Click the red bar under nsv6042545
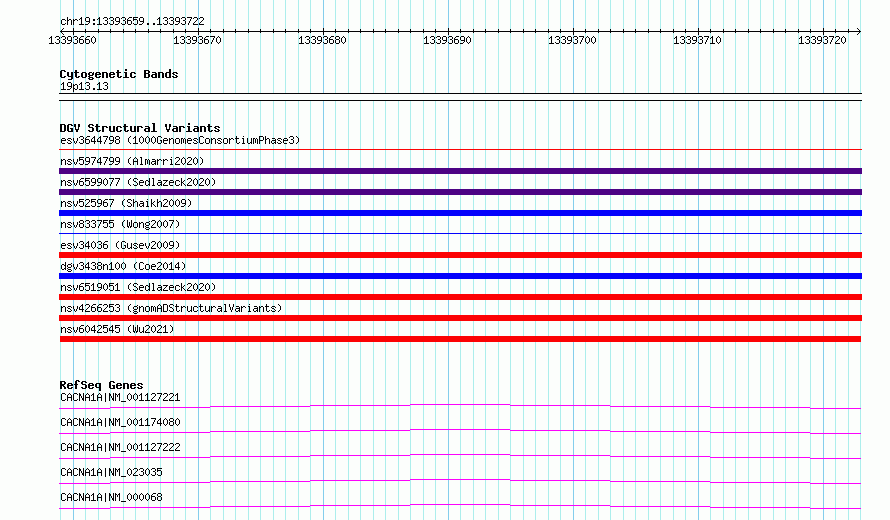Viewport: 890px width, 520px height. [x=460, y=339]
